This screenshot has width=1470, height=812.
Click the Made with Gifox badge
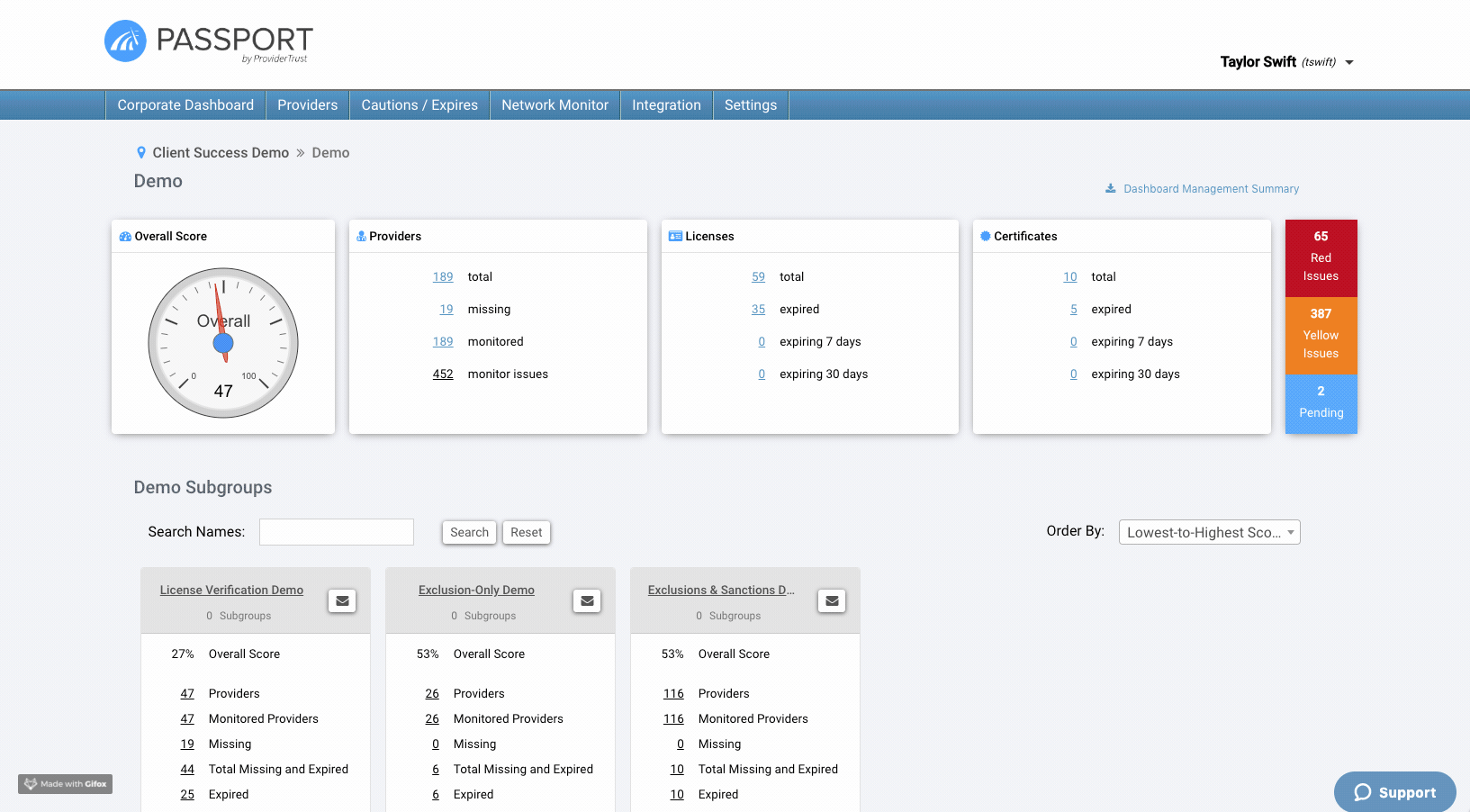(x=66, y=784)
